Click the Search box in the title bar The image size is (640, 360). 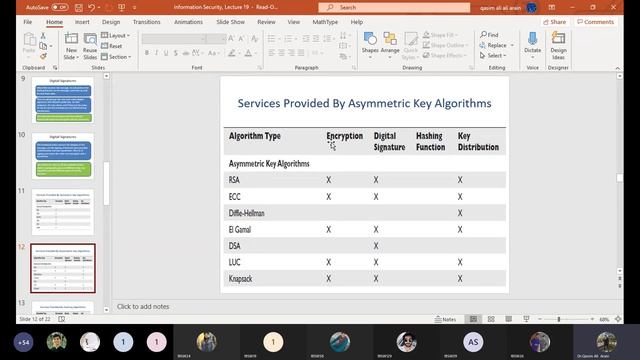(394, 7)
